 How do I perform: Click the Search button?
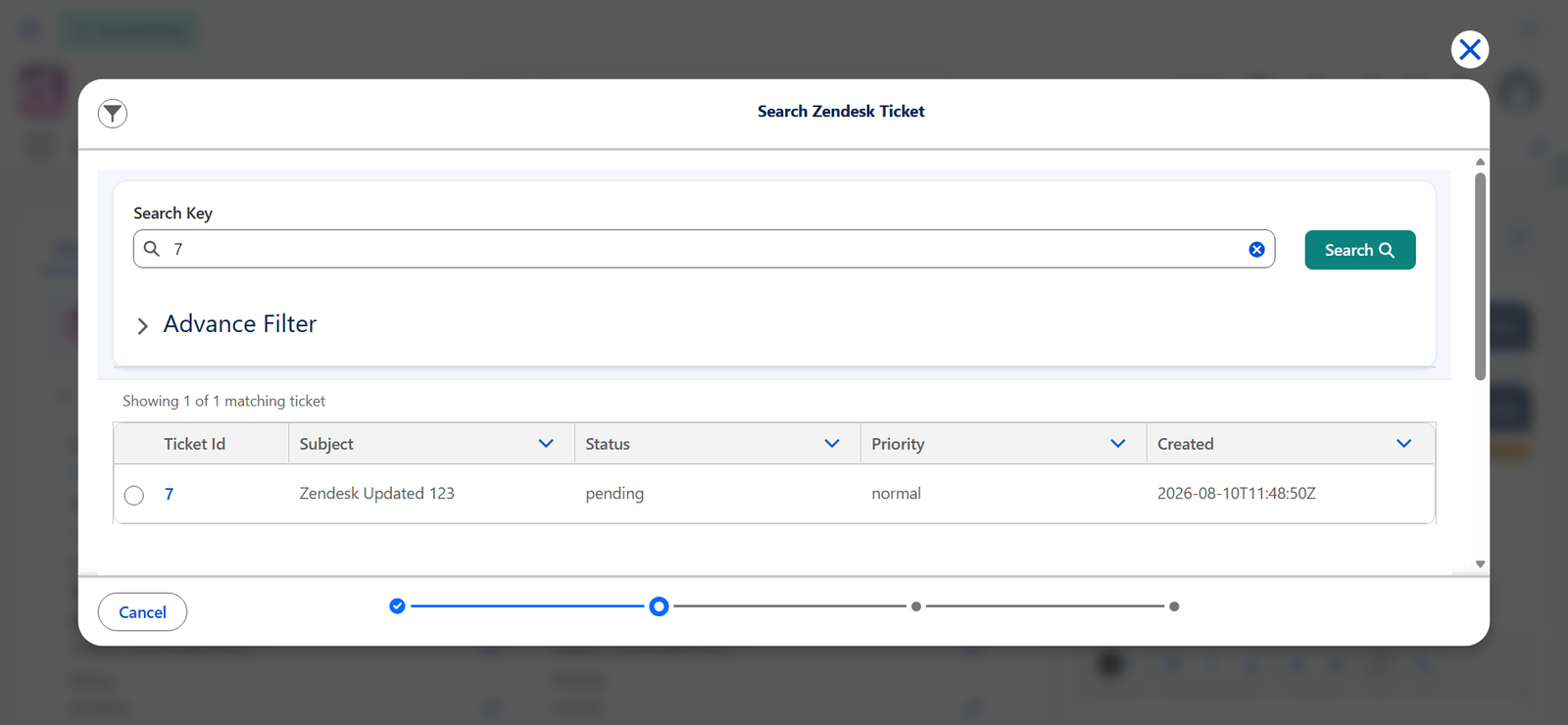tap(1360, 250)
